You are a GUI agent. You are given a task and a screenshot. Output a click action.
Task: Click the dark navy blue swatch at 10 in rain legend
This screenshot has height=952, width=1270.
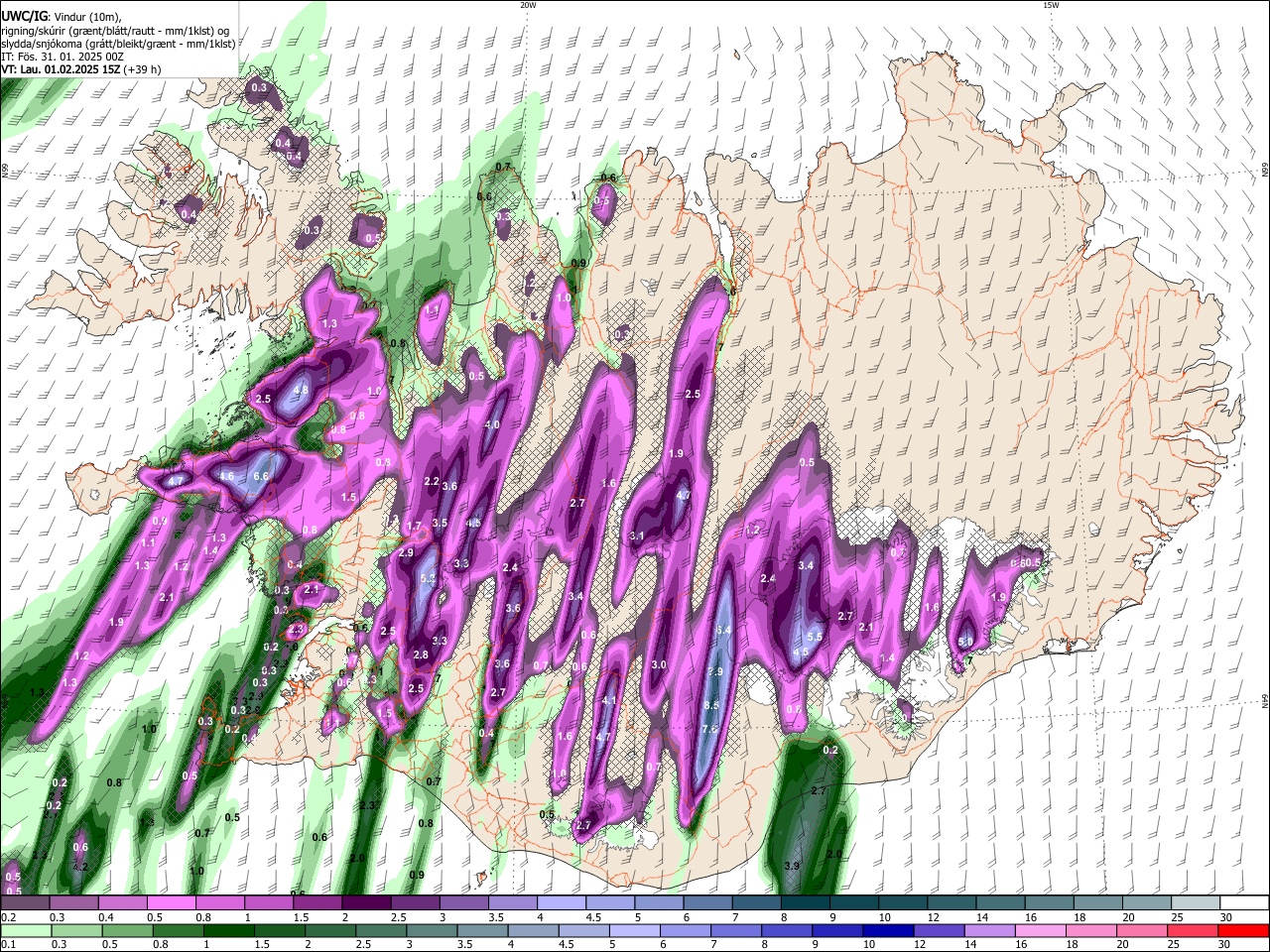pos(886,930)
